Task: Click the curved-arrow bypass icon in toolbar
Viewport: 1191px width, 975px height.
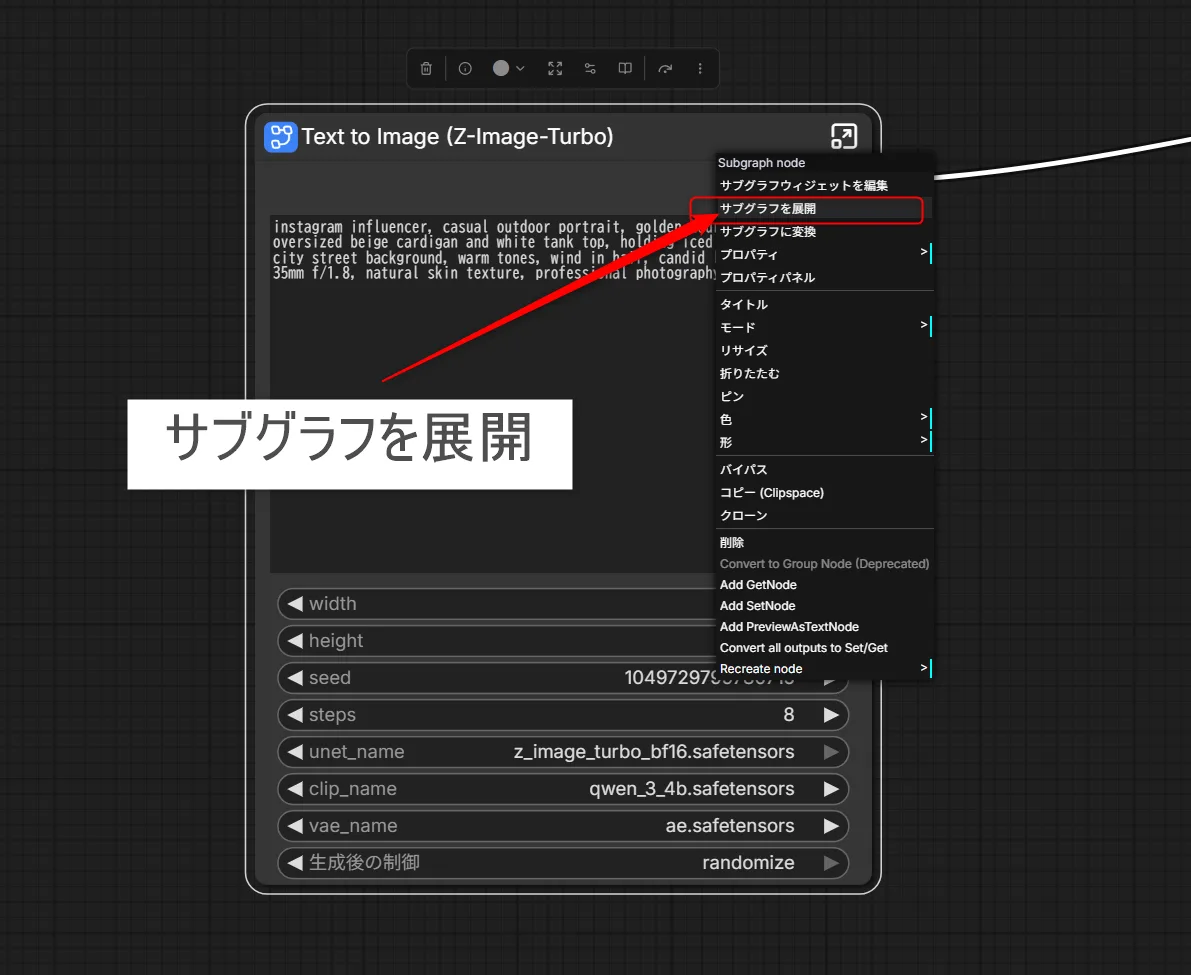Action: [x=665, y=68]
